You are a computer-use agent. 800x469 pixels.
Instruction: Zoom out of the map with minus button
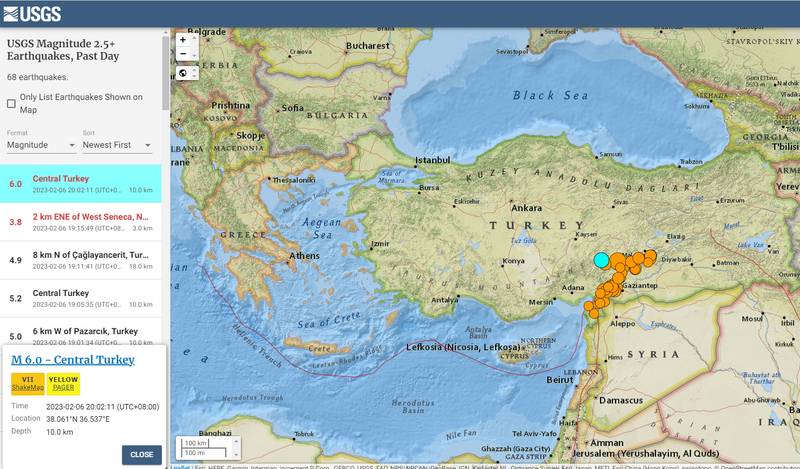click(183, 55)
